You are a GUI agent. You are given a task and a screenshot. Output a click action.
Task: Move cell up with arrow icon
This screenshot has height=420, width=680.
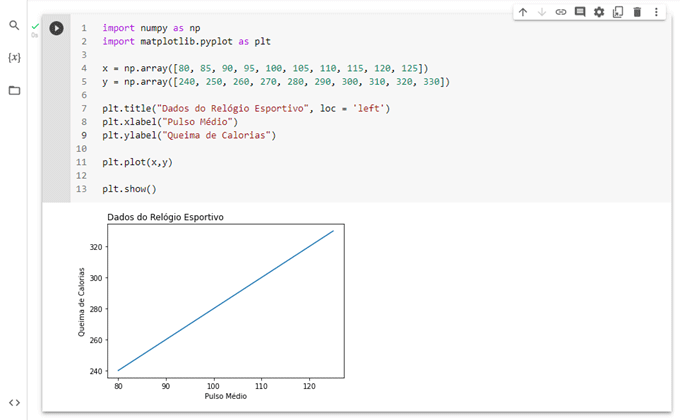[x=522, y=12]
